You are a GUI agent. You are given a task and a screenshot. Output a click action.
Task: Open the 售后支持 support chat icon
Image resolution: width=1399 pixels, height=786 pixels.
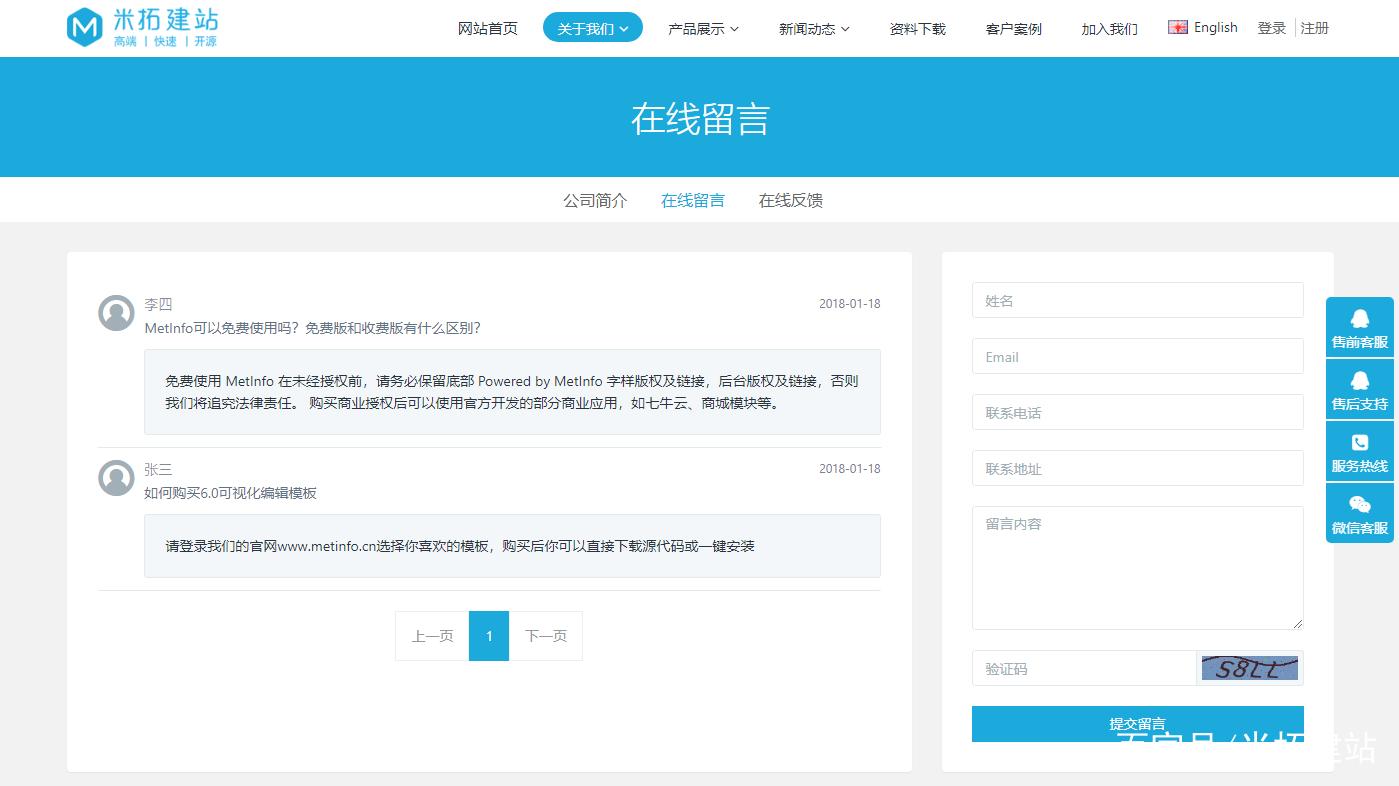[1359, 388]
